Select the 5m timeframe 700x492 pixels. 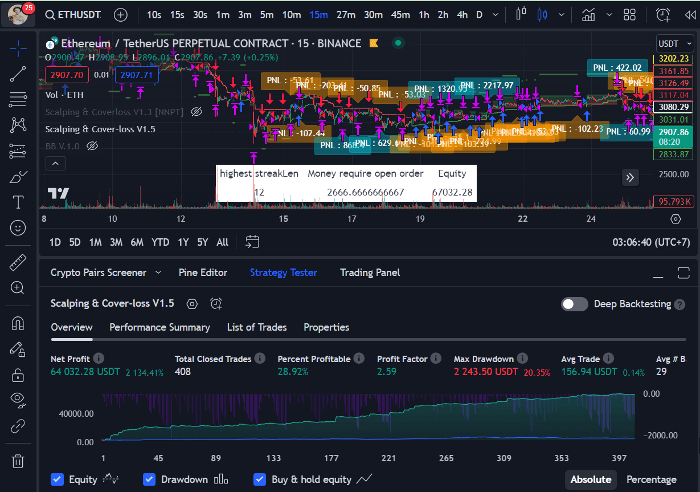(x=267, y=15)
